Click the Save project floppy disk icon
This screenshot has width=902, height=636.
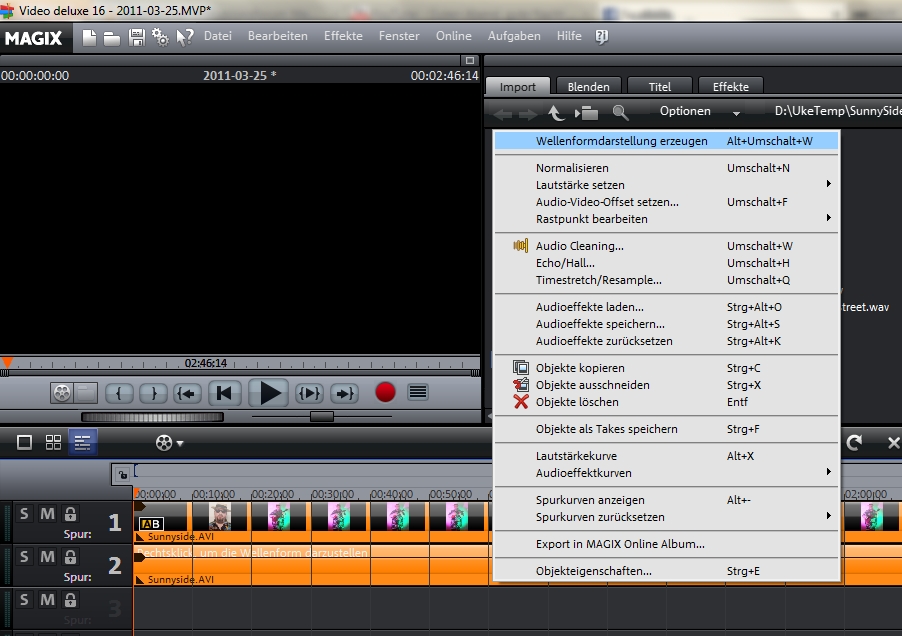pyautogui.click(x=137, y=37)
